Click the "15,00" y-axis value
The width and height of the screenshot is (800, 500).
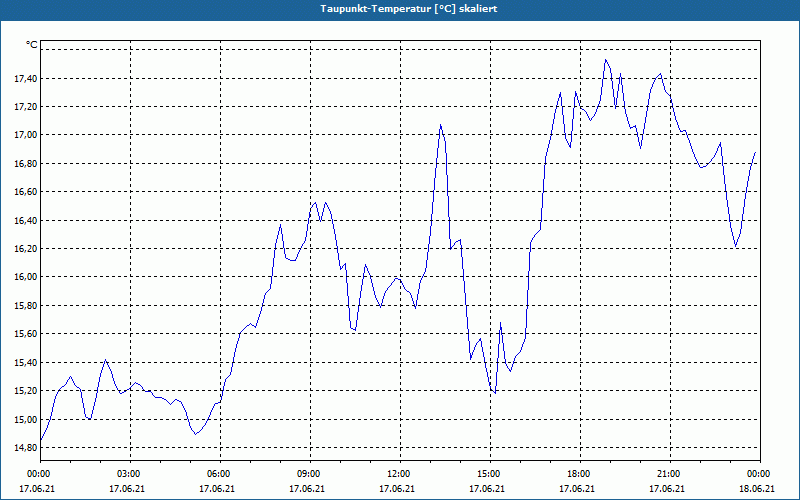(x=28, y=419)
